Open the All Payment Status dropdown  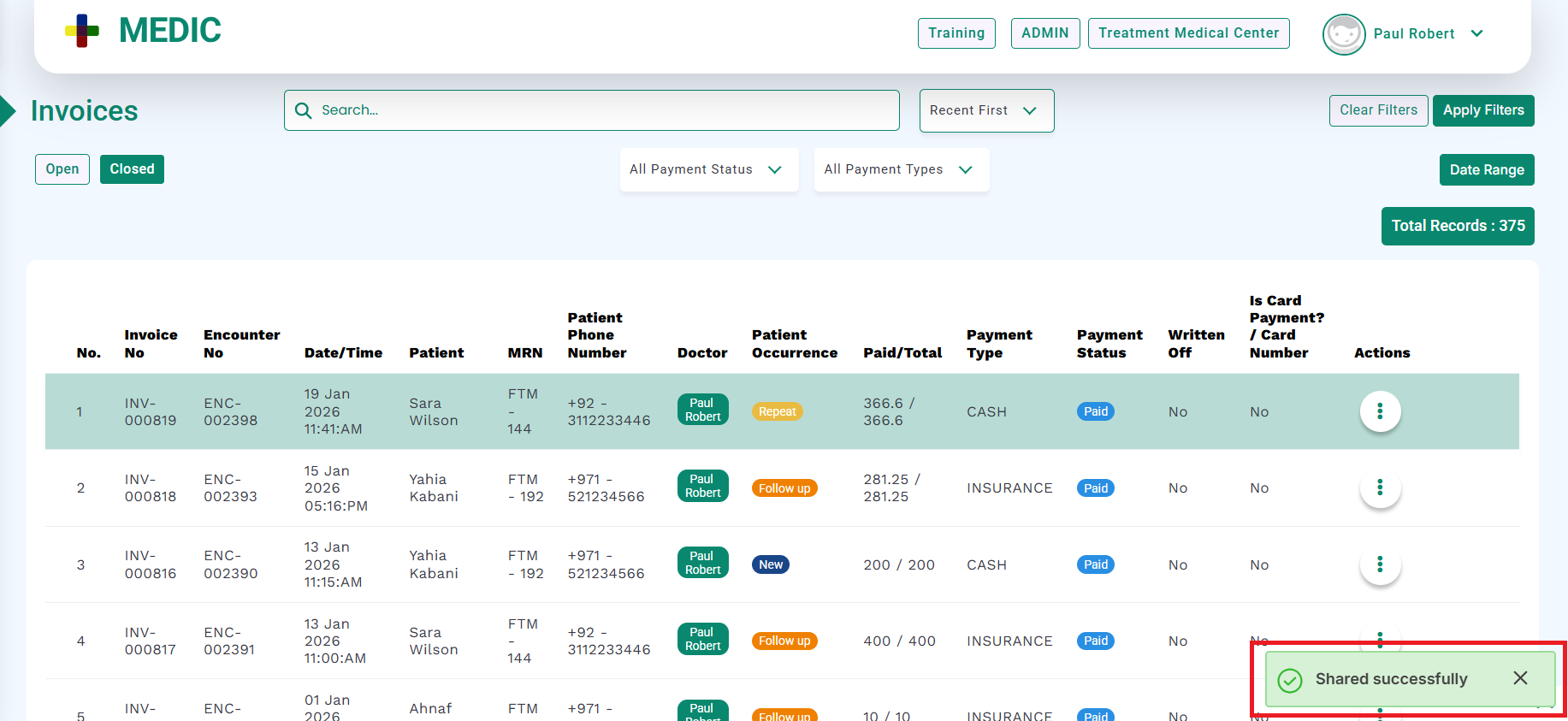coord(707,169)
